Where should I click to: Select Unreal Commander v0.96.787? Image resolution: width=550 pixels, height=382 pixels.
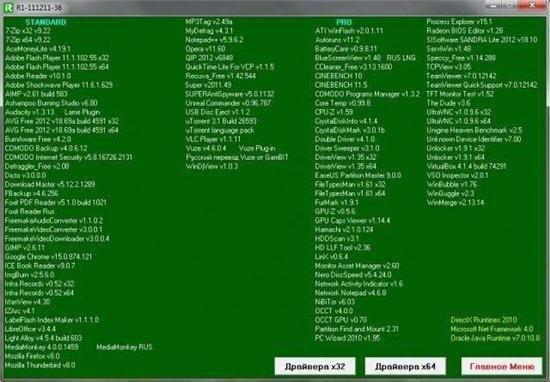228,103
